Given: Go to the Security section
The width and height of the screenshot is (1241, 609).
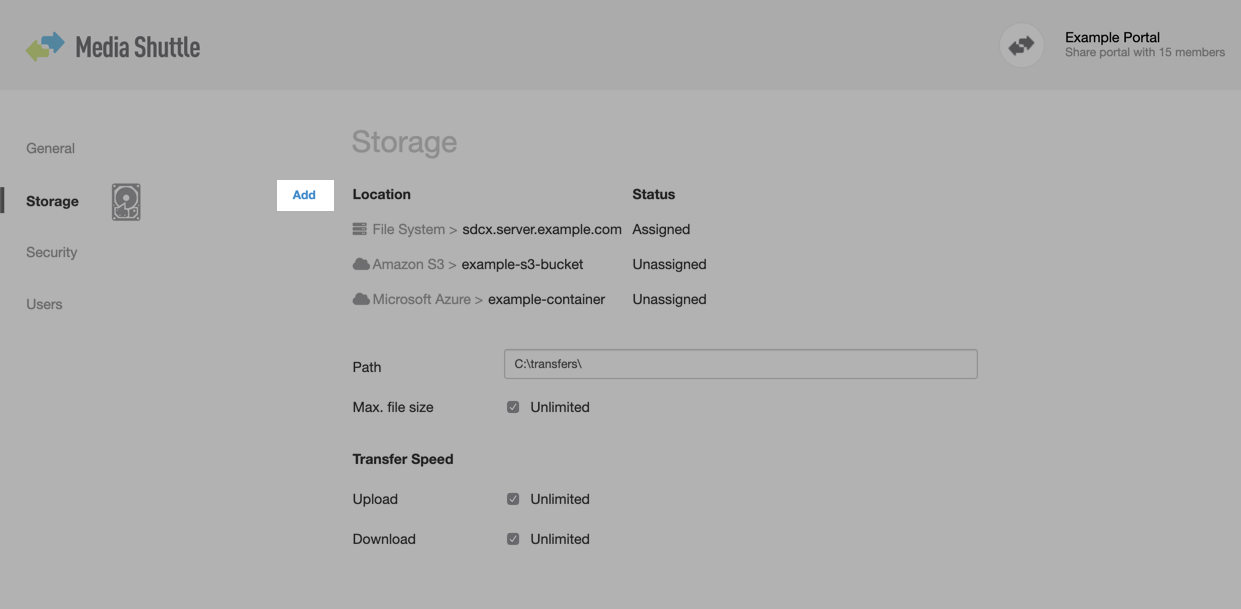Looking at the screenshot, I should coord(51,252).
